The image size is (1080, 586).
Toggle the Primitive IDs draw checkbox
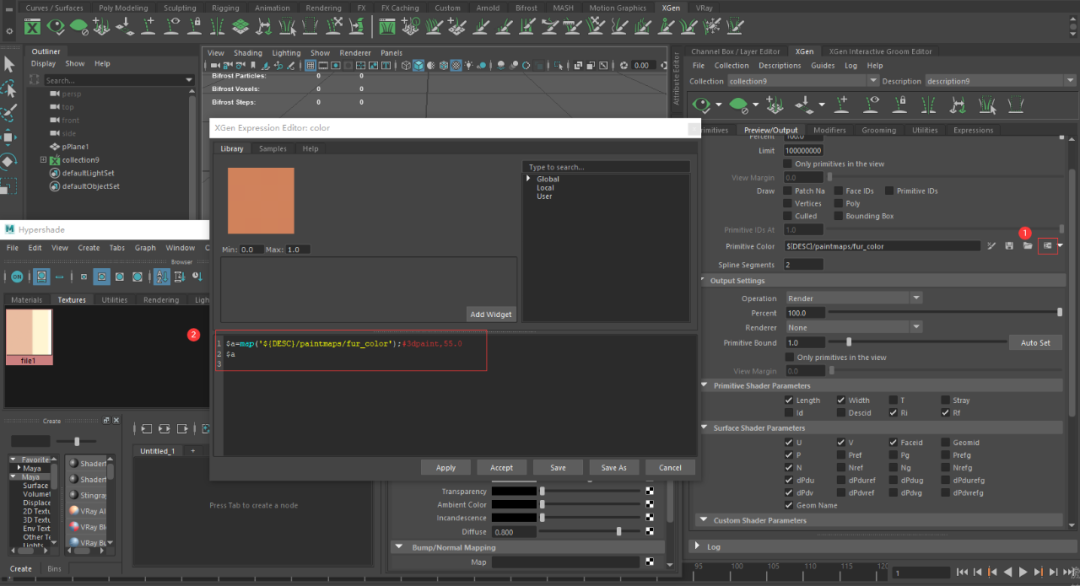889,191
